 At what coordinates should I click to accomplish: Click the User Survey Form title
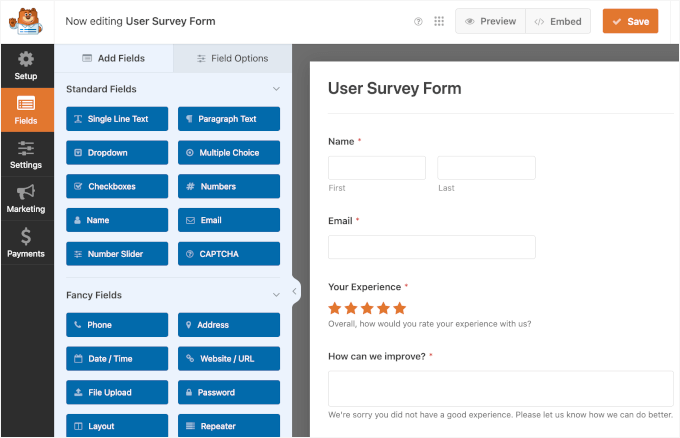[395, 88]
